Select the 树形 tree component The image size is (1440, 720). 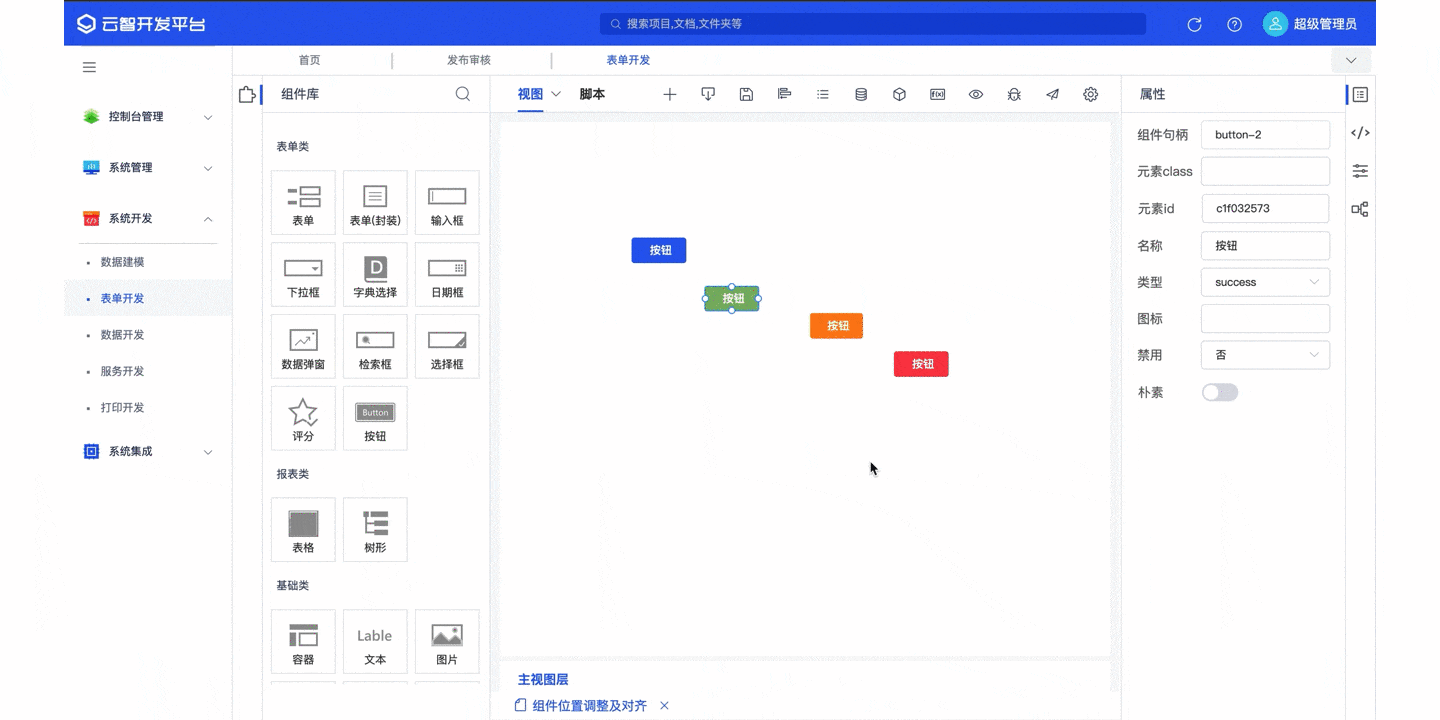point(375,529)
